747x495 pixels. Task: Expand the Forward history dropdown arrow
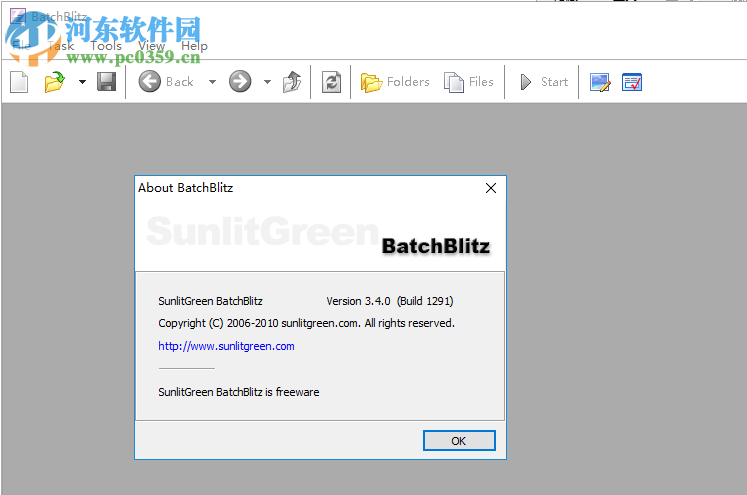click(x=267, y=82)
